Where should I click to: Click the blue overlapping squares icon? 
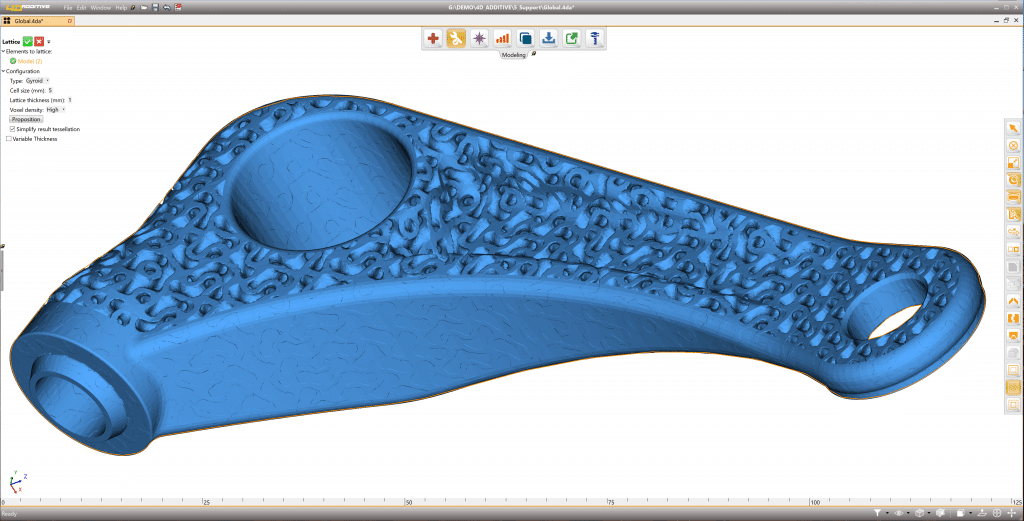(525, 39)
